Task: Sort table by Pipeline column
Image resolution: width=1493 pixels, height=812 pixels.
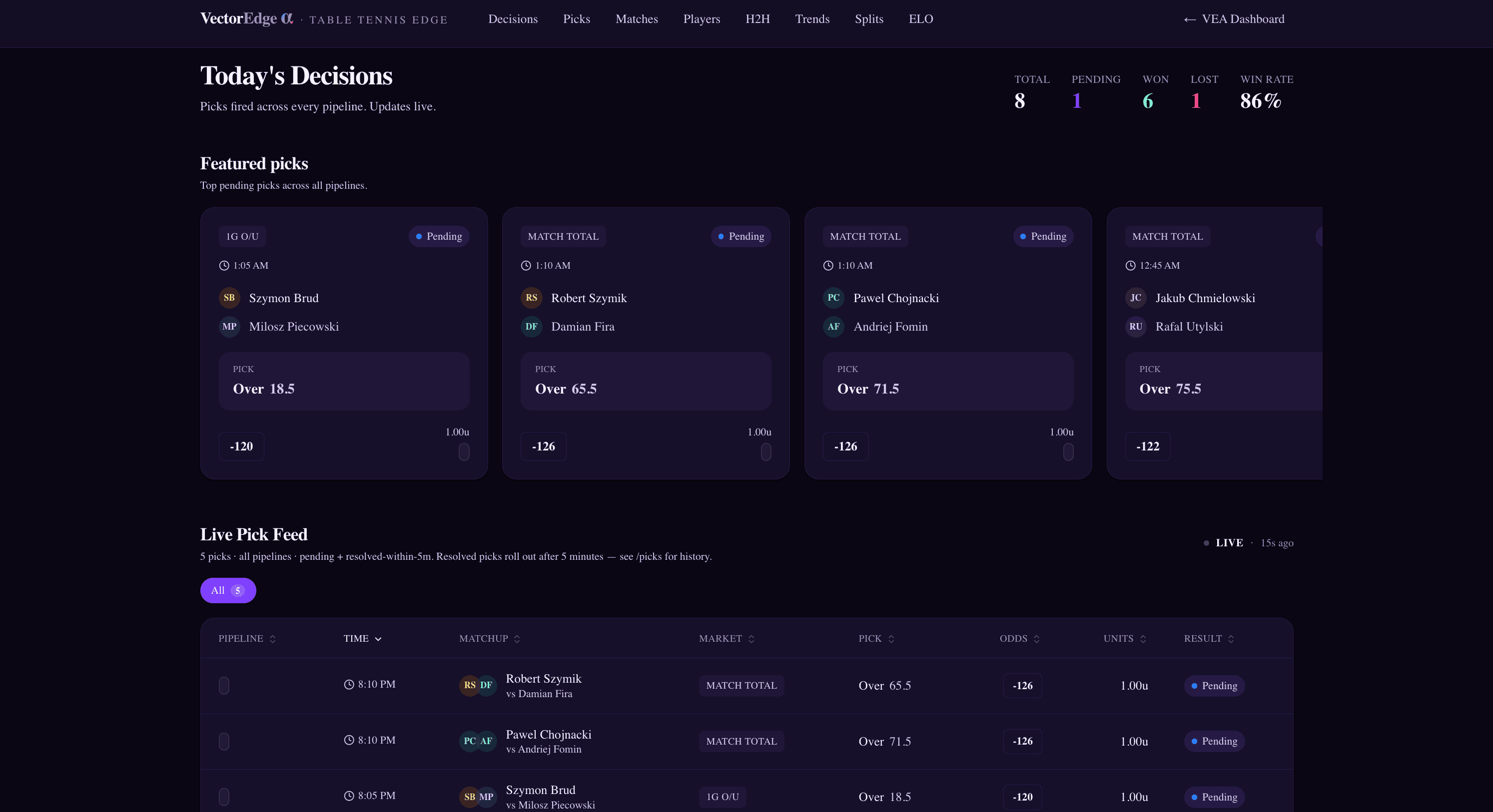Action: 247,638
